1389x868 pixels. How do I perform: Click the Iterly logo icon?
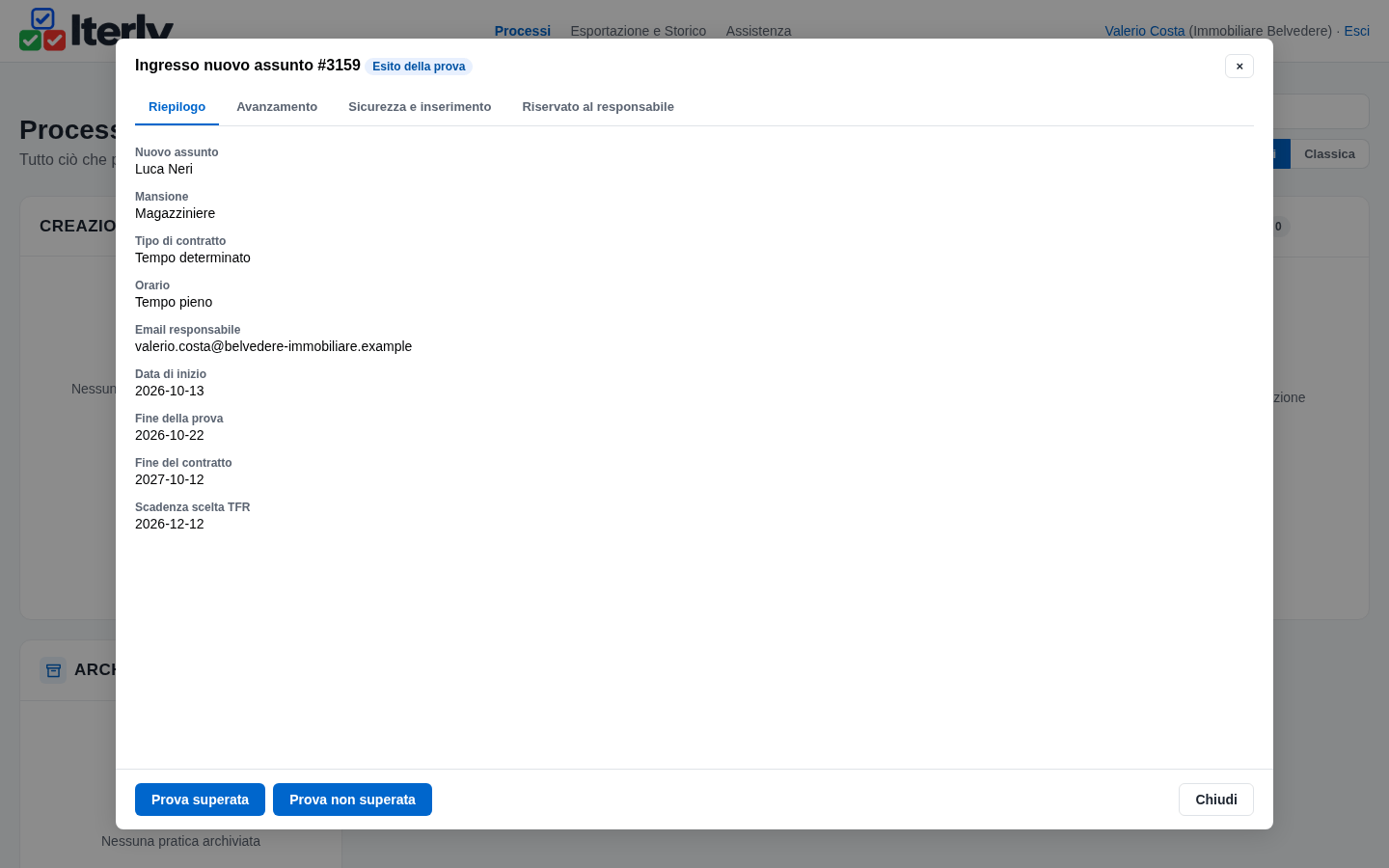[42, 29]
